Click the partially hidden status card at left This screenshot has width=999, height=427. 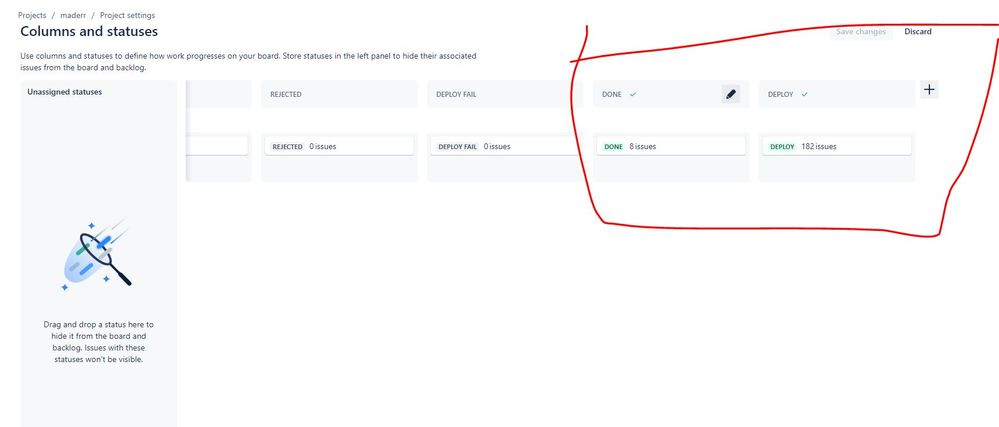coord(217,146)
